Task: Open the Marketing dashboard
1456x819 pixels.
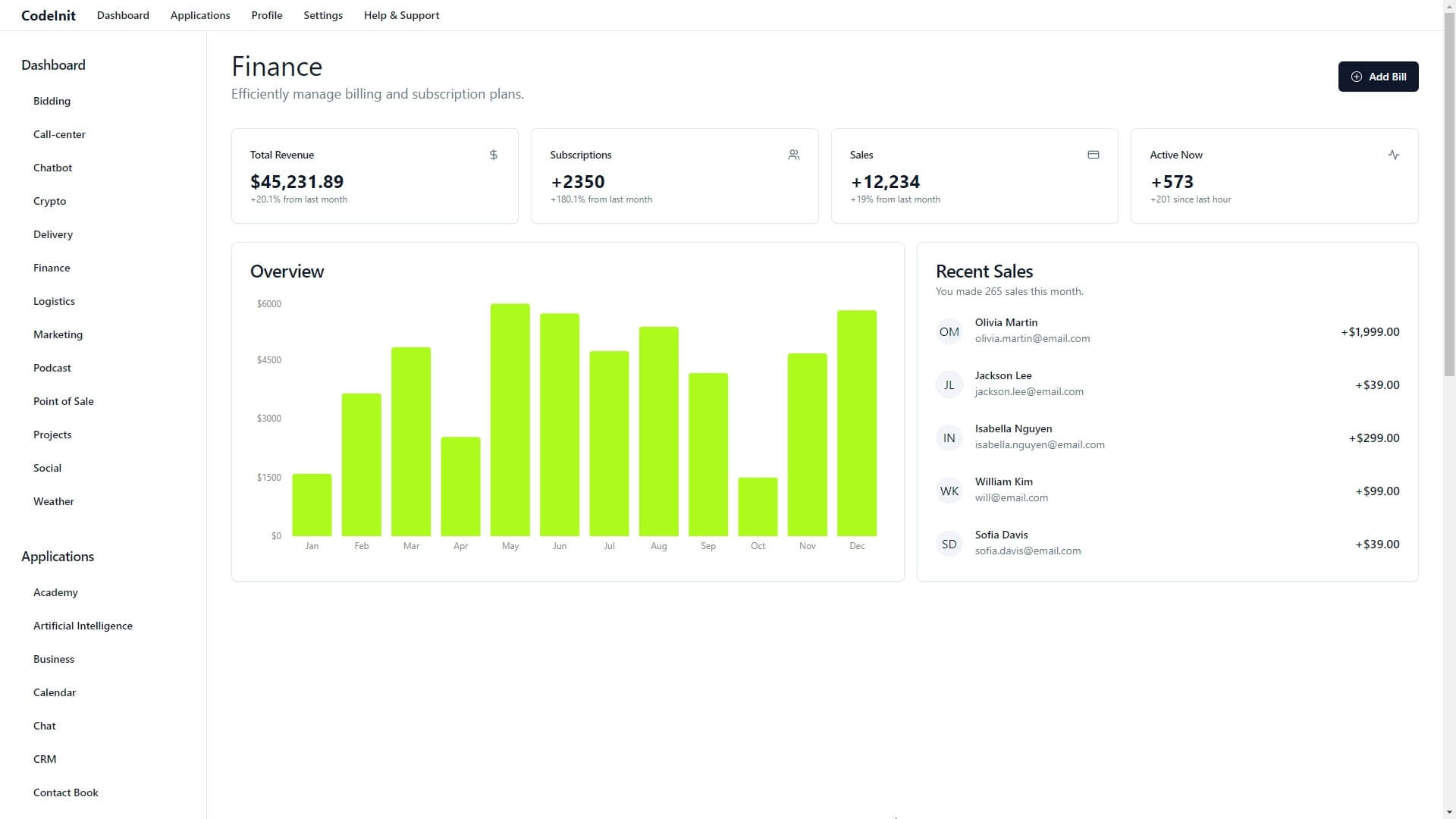Action: [58, 334]
